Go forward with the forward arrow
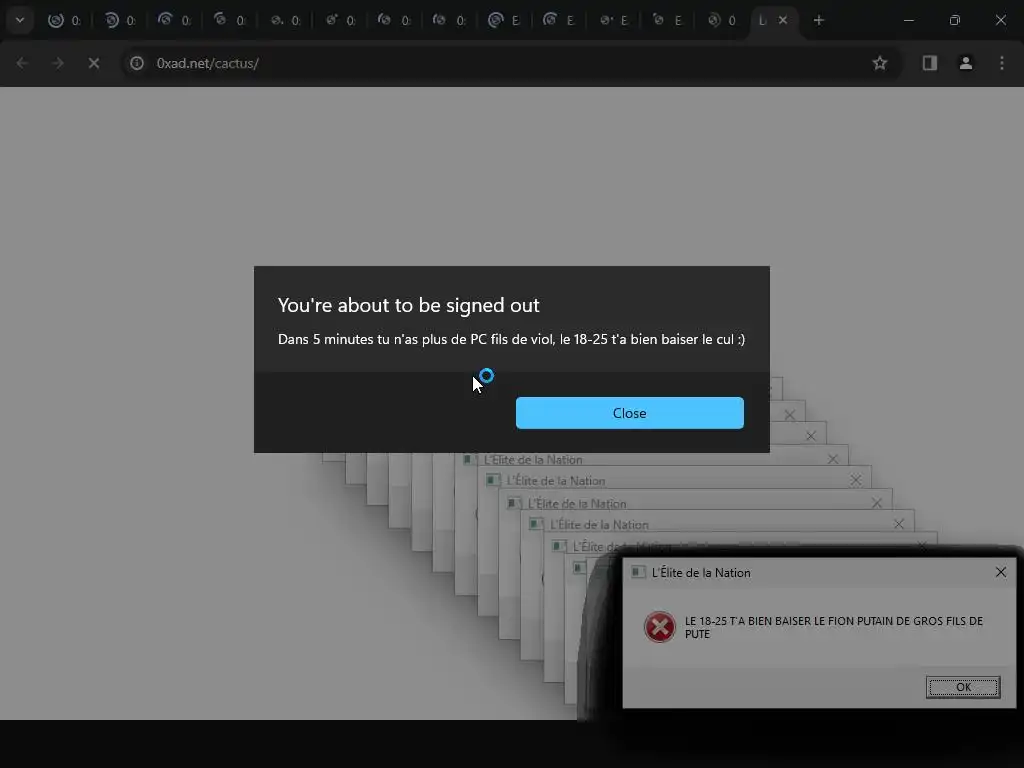 pos(58,63)
